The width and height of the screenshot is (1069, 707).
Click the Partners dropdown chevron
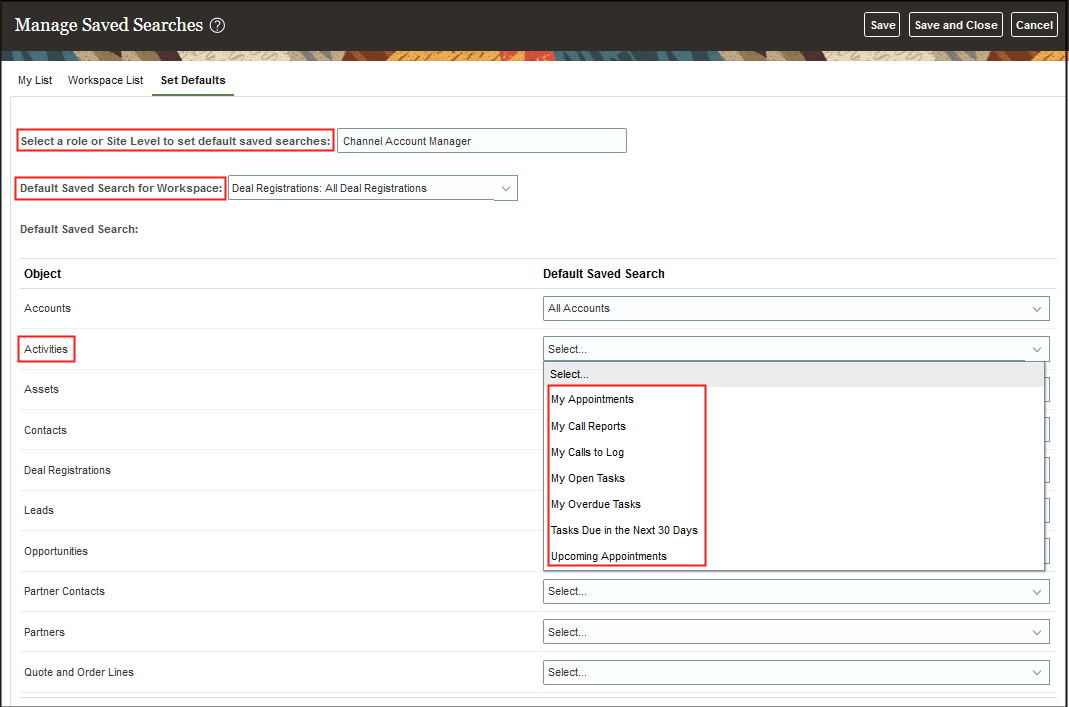[x=1036, y=631]
